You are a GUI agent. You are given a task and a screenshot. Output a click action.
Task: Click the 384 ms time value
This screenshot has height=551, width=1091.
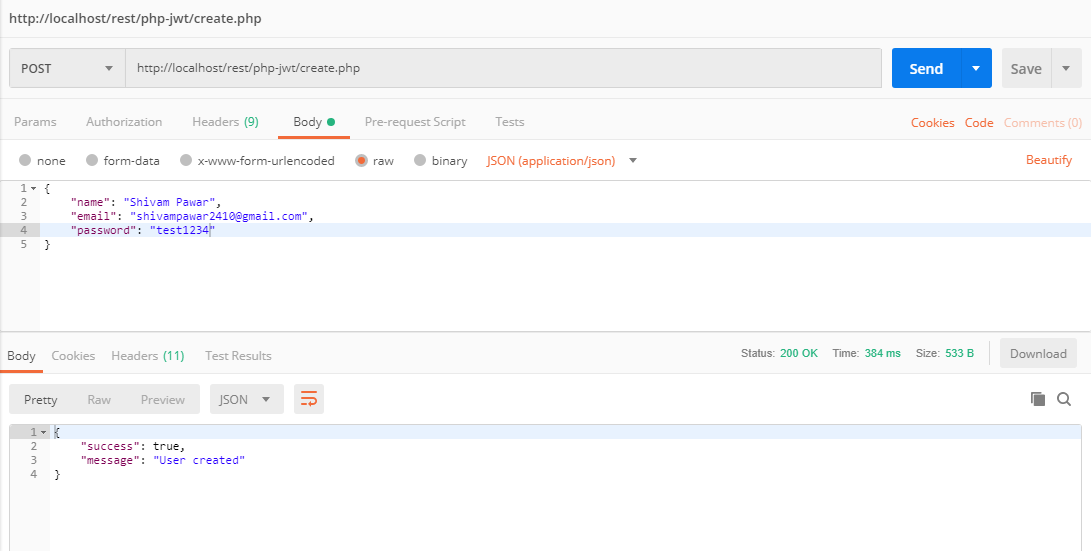pos(882,353)
